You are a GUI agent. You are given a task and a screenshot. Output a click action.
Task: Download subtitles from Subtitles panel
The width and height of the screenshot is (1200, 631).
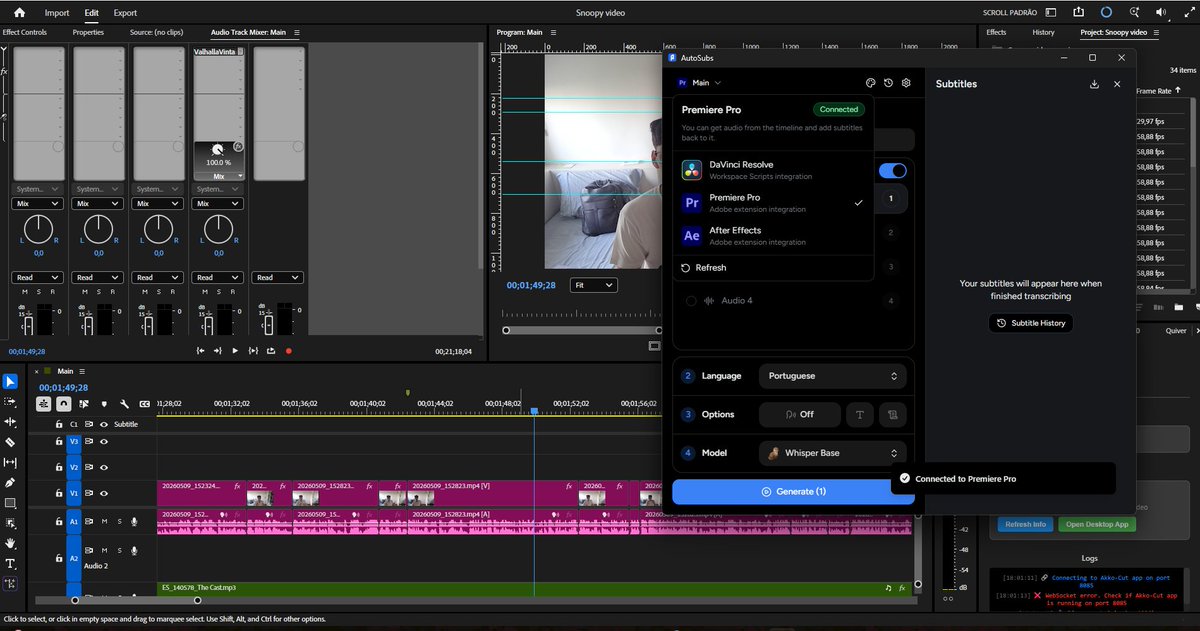coord(1095,84)
